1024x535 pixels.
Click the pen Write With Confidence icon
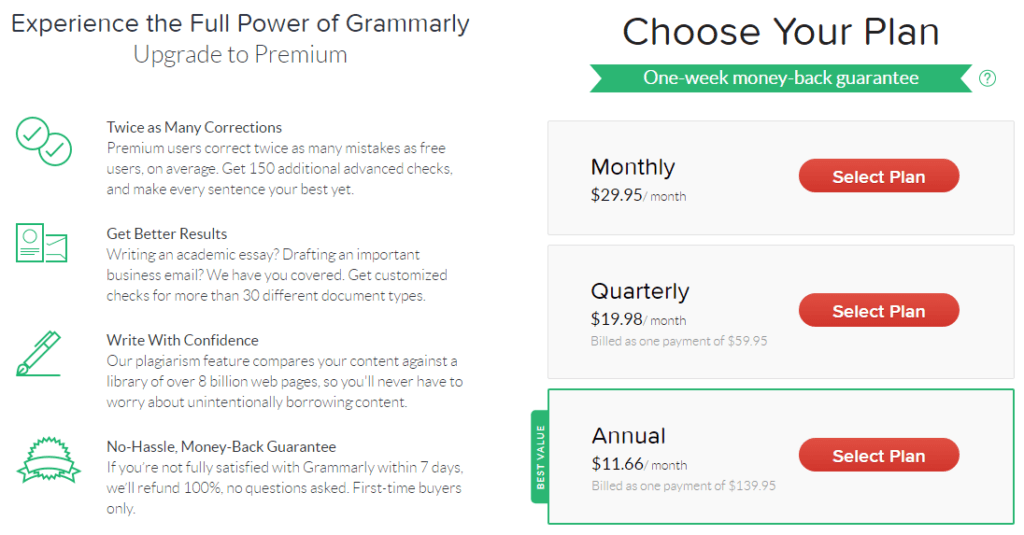39,353
